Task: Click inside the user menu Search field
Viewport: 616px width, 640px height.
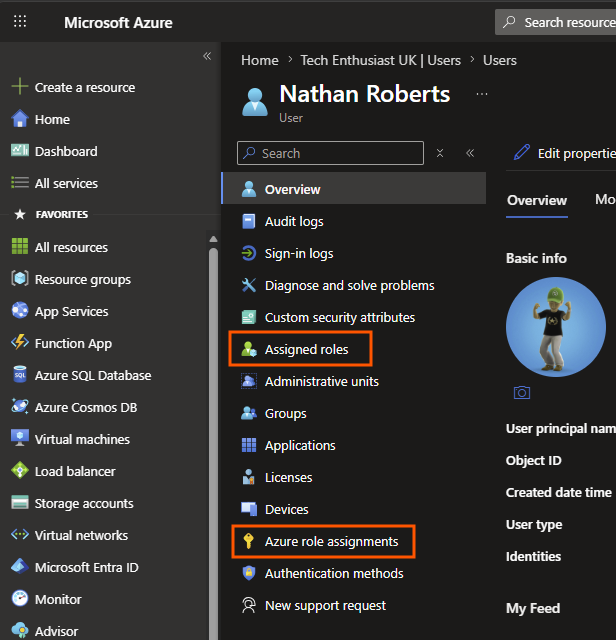Action: (x=330, y=153)
